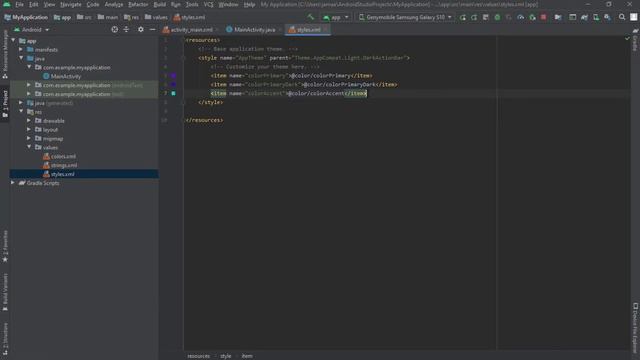Open the Navigate menu
This screenshot has height=360, width=640.
click(x=71, y=4)
